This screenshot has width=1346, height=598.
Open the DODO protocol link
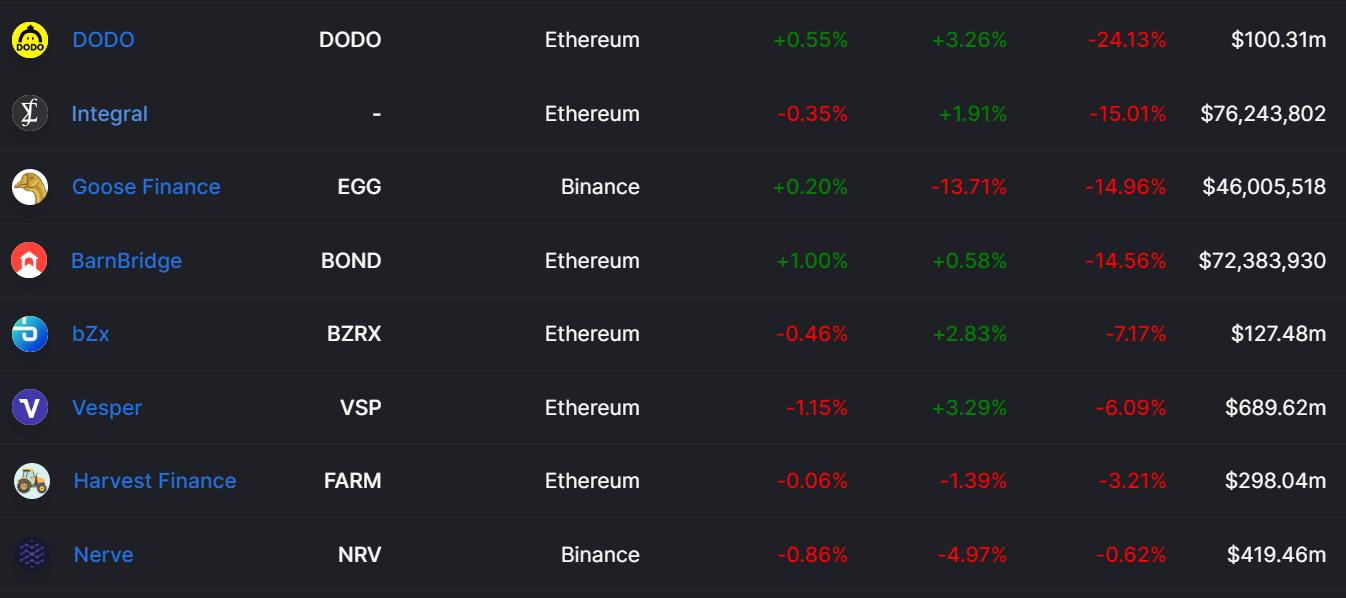(x=103, y=40)
